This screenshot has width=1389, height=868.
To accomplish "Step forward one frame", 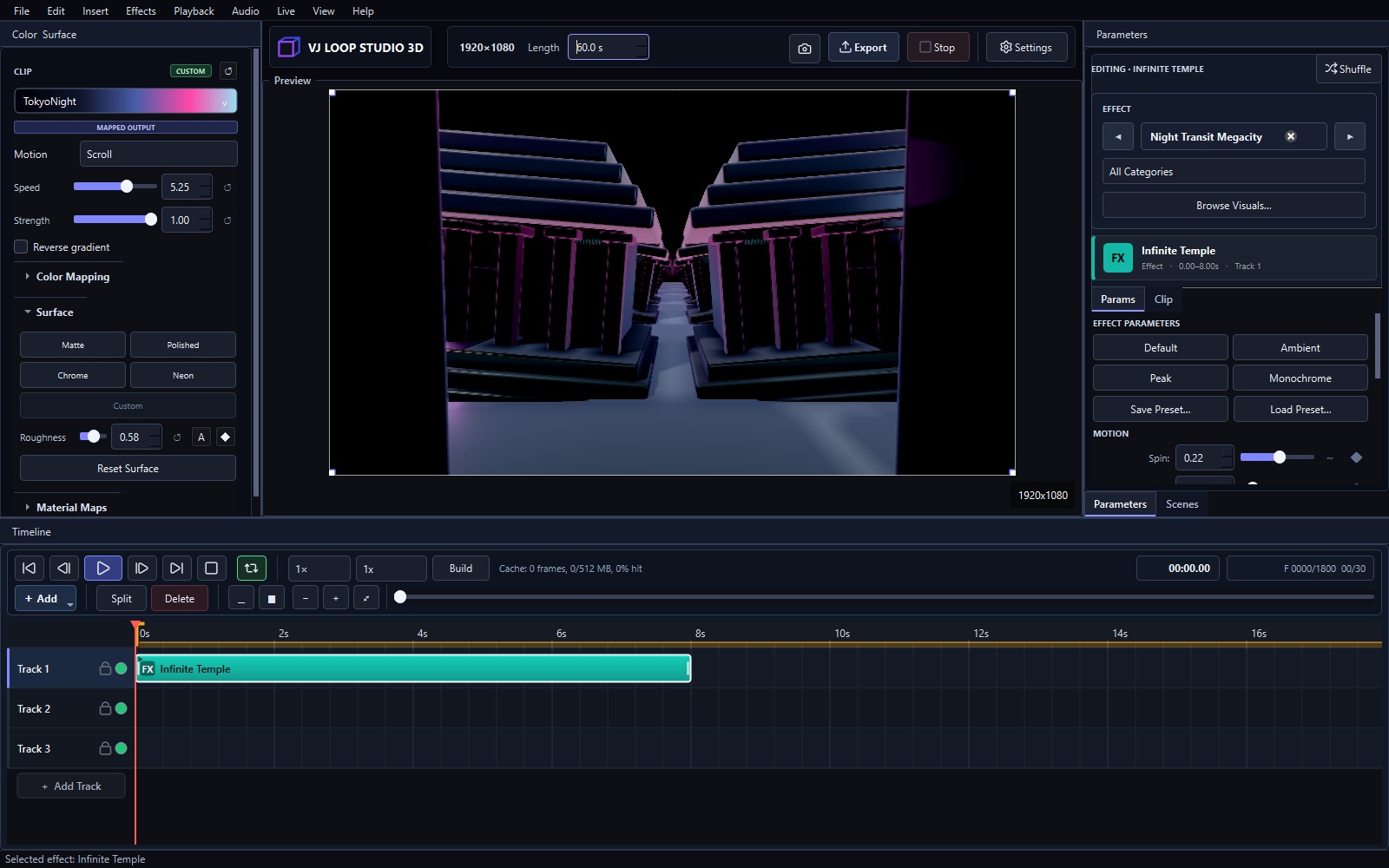I will point(142,568).
